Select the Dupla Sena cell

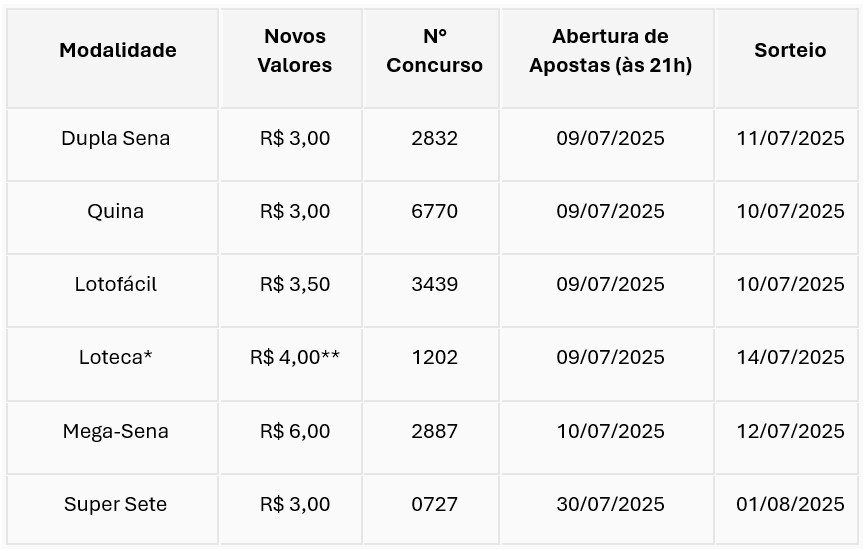coord(116,138)
